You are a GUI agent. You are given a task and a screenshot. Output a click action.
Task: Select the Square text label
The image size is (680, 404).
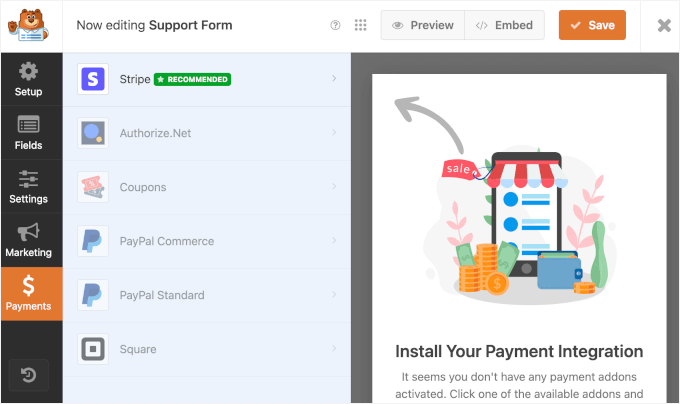click(138, 349)
